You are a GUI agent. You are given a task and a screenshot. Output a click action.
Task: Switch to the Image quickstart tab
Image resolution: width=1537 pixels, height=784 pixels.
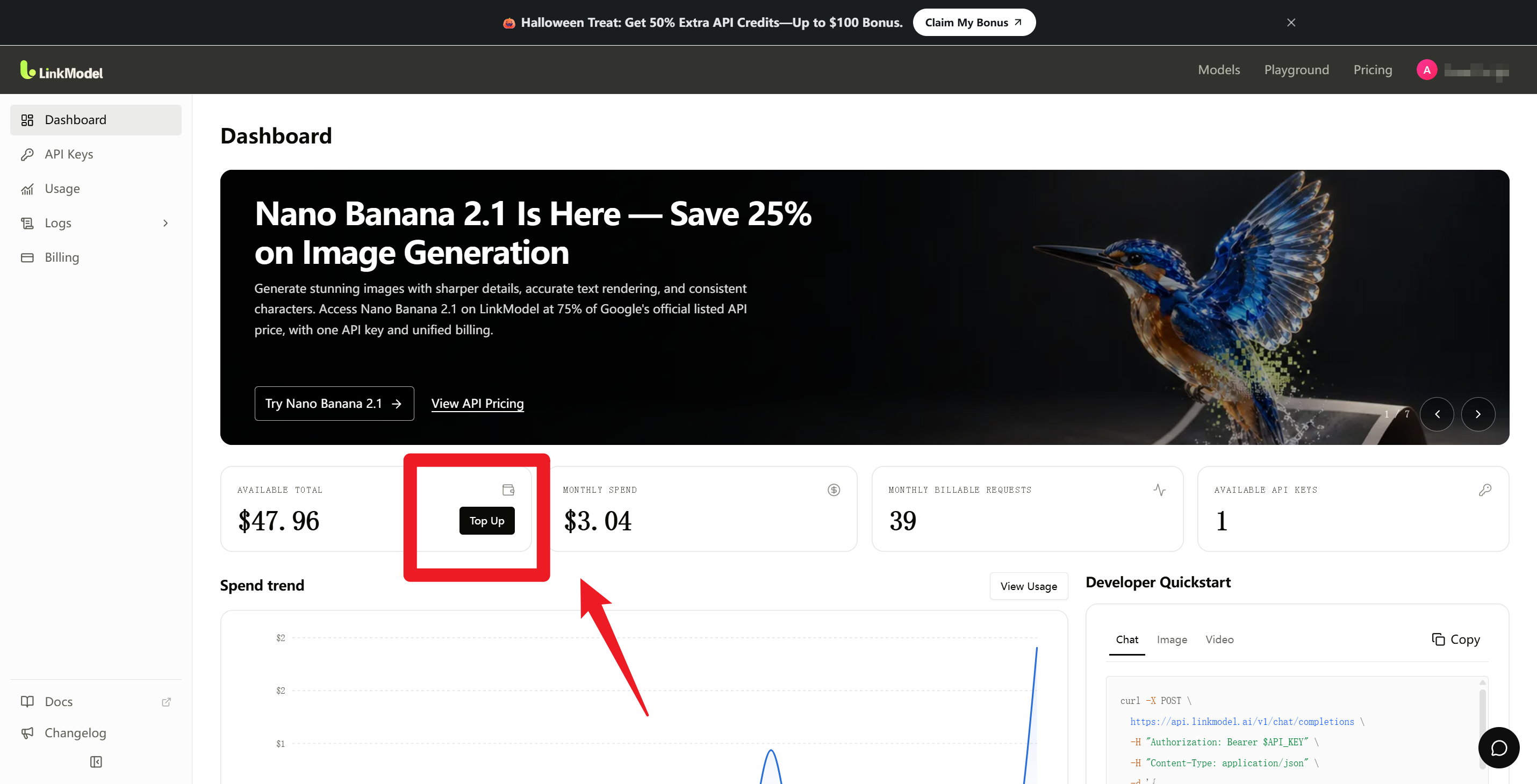[1171, 639]
